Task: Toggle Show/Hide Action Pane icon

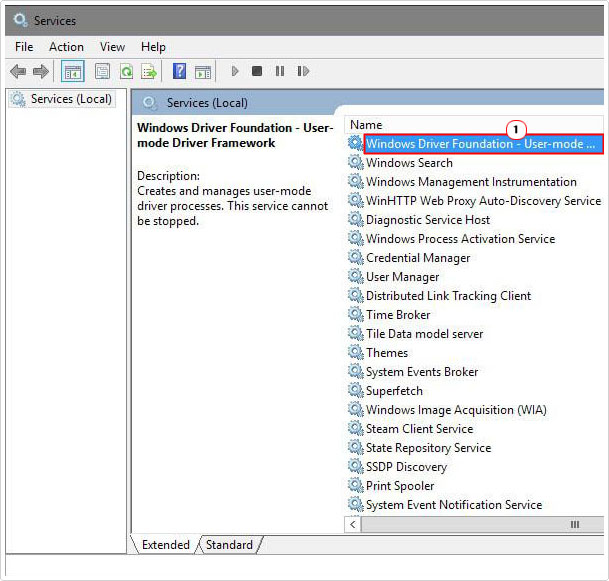Action: click(x=203, y=72)
